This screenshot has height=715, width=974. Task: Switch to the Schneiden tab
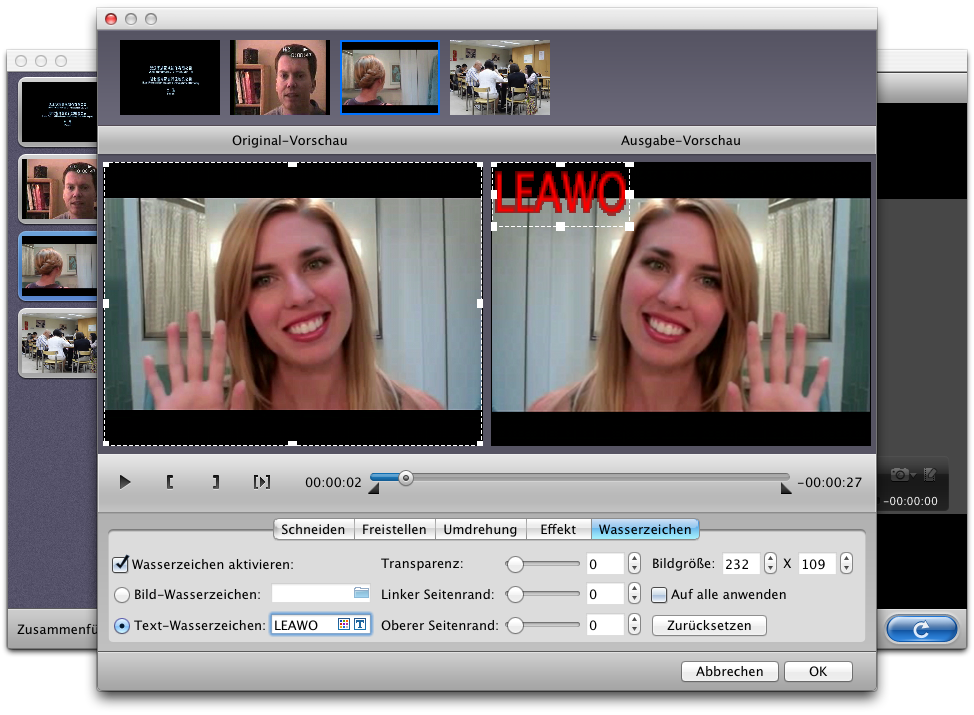pos(314,530)
